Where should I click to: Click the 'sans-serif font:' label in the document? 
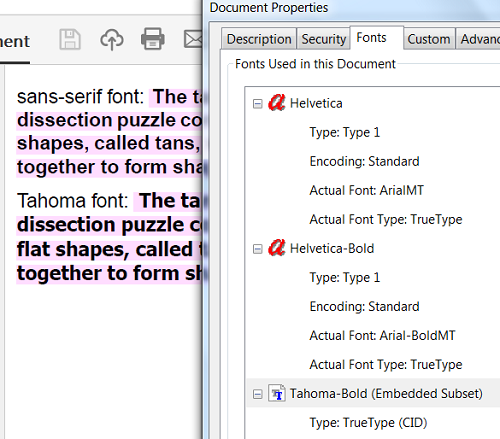80,97
